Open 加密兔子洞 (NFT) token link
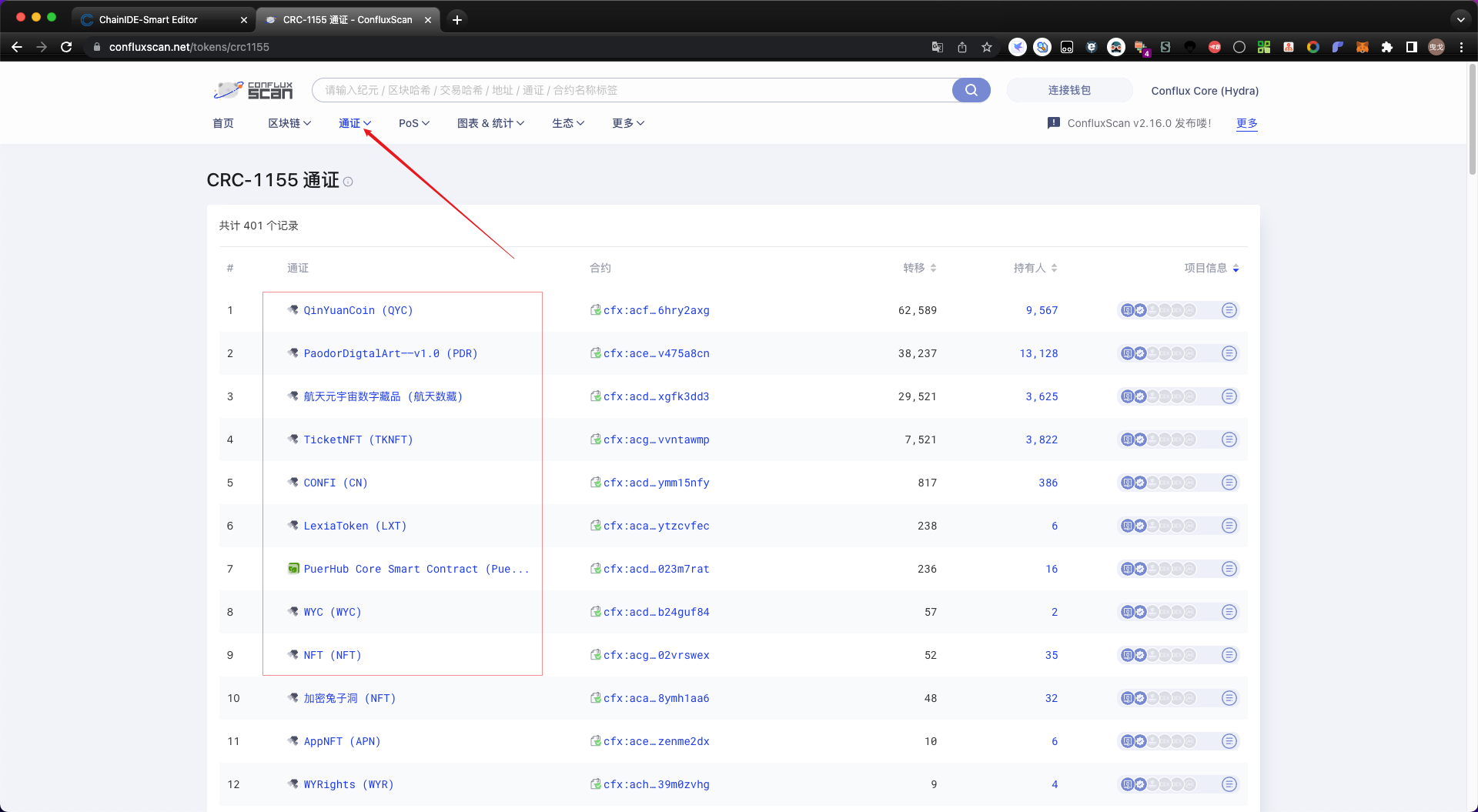The image size is (1478, 812). pyautogui.click(x=349, y=698)
